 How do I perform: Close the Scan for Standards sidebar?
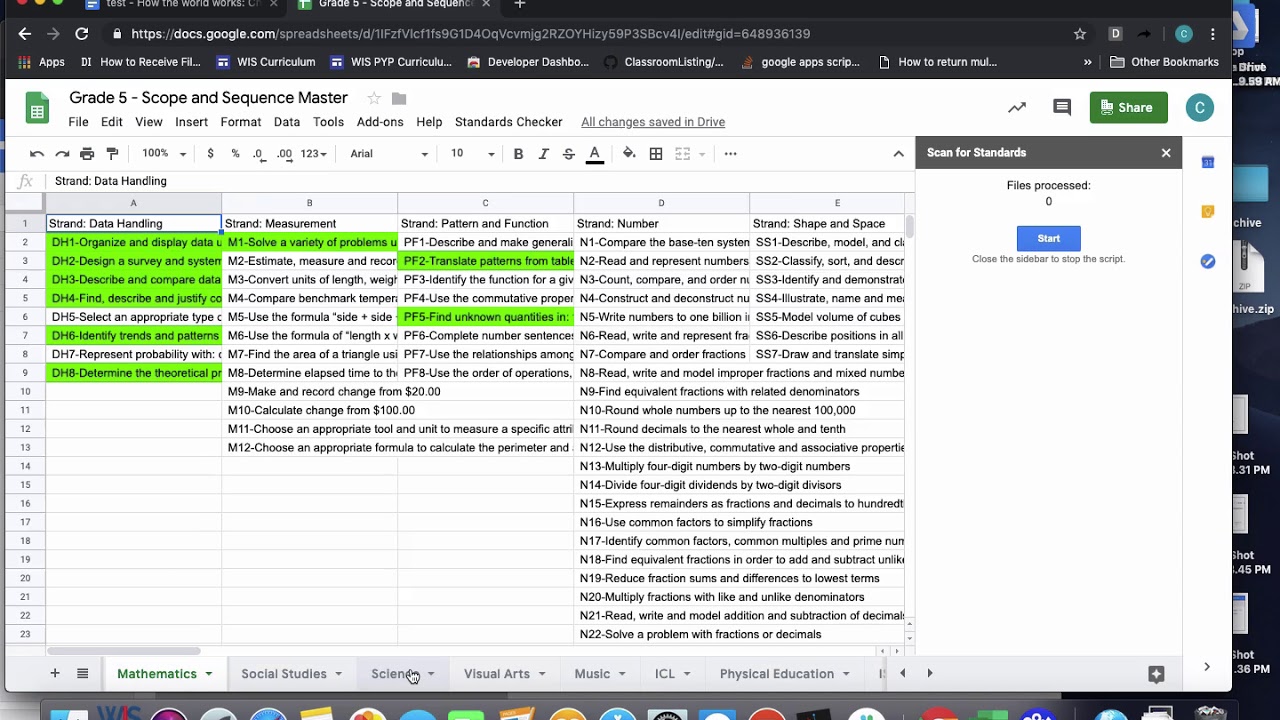pos(1165,153)
